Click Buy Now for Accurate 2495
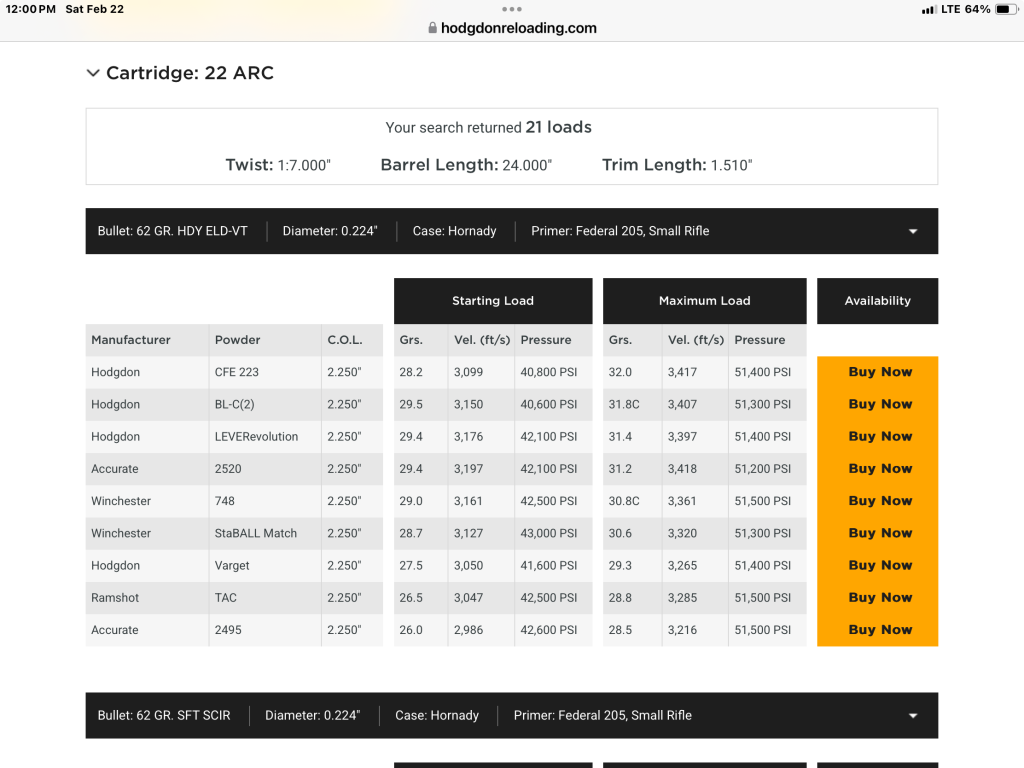This screenshot has width=1024, height=768. pyautogui.click(x=879, y=630)
